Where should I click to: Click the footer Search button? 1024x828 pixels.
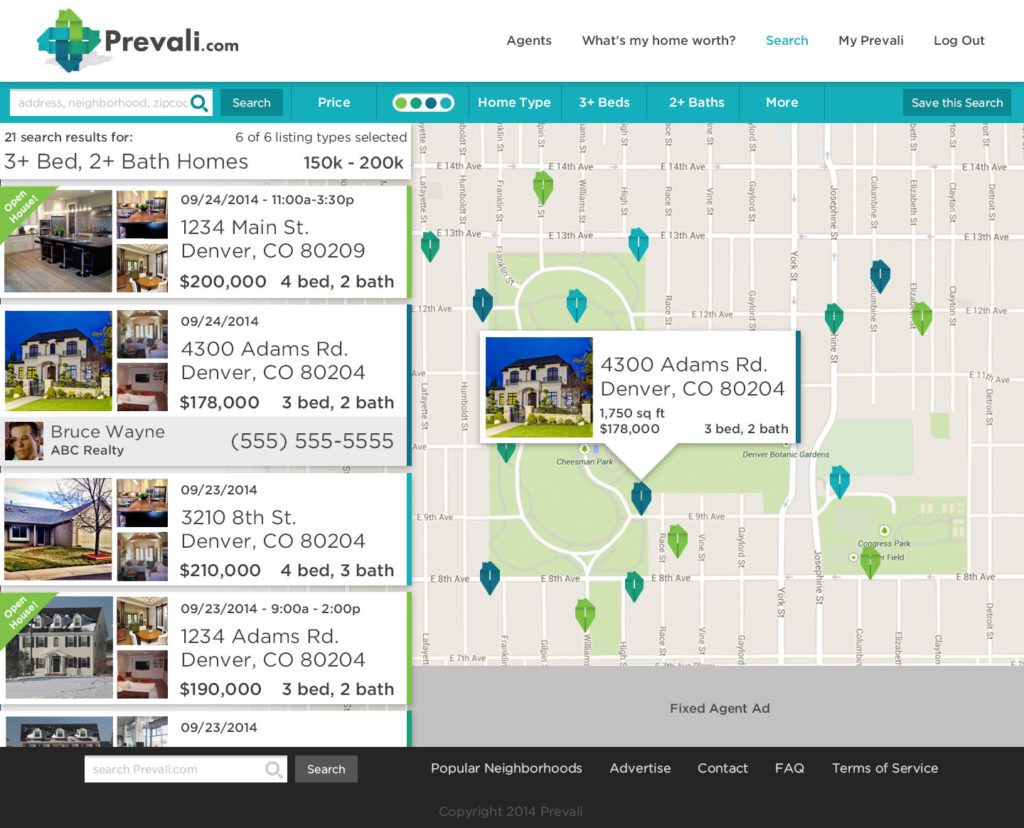326,769
